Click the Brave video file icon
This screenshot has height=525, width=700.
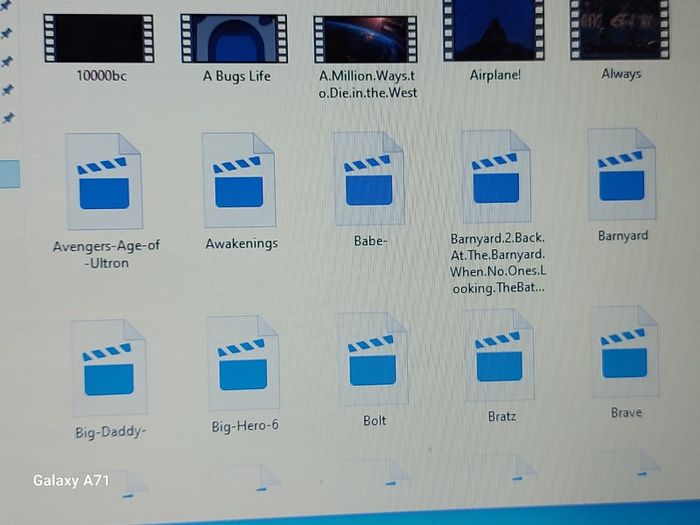(625, 352)
